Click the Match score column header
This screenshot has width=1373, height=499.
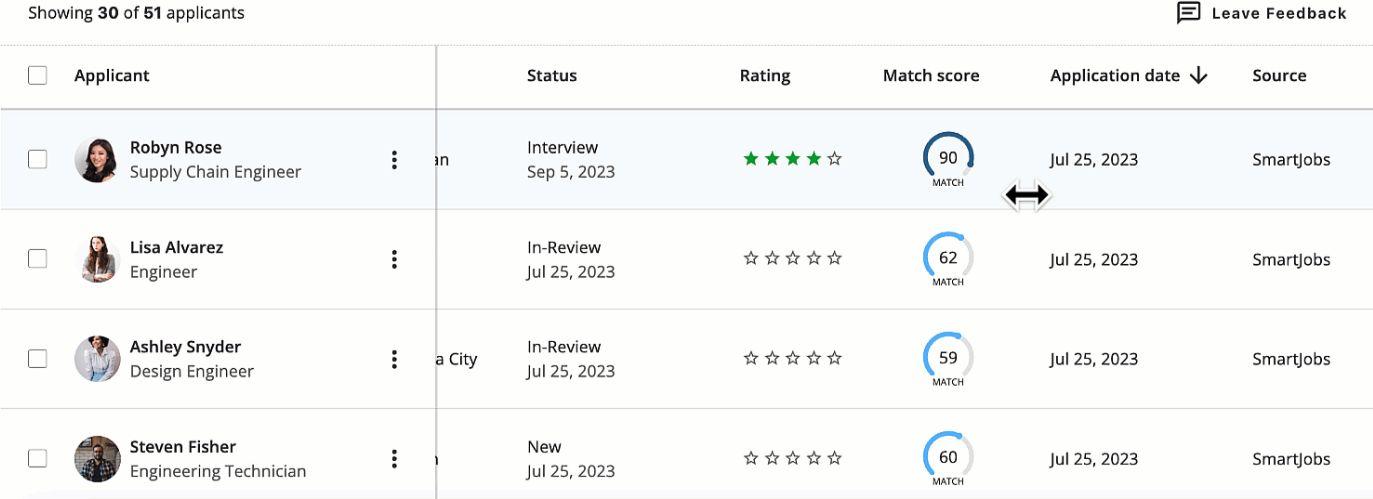(x=931, y=75)
